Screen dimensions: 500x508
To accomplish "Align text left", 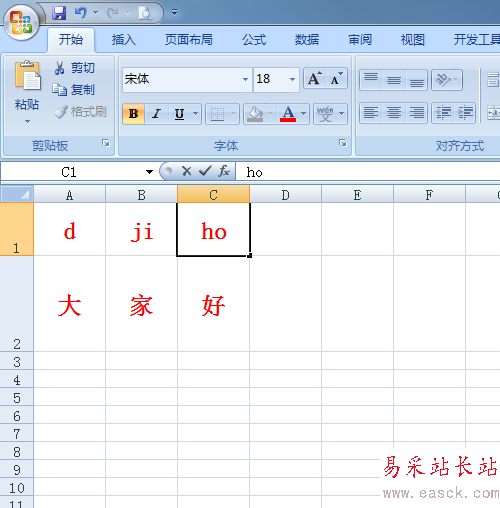I will pos(371,113).
